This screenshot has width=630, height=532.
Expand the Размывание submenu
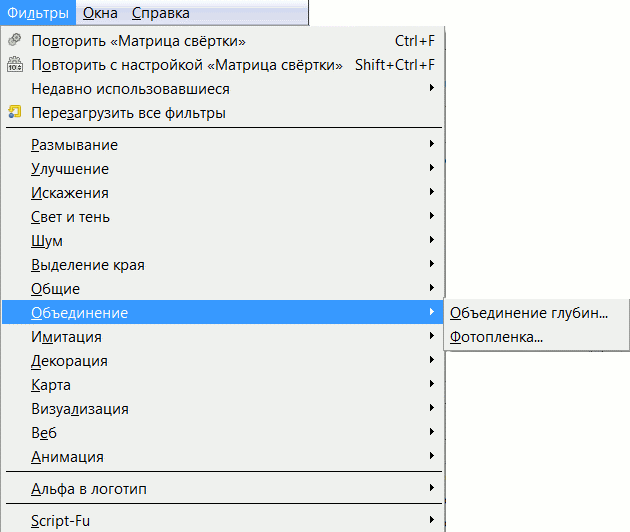coord(74,145)
